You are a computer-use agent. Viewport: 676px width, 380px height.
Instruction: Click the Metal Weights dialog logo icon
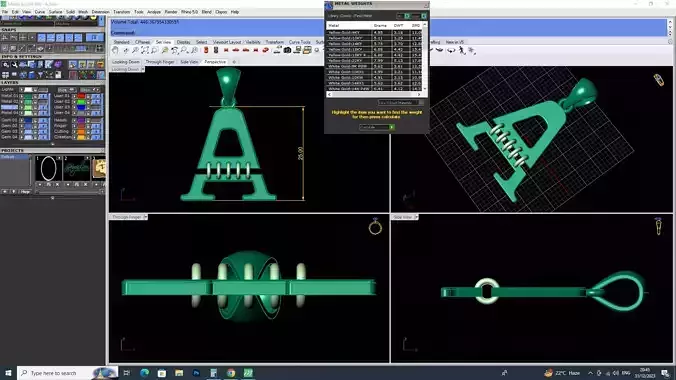329,5
